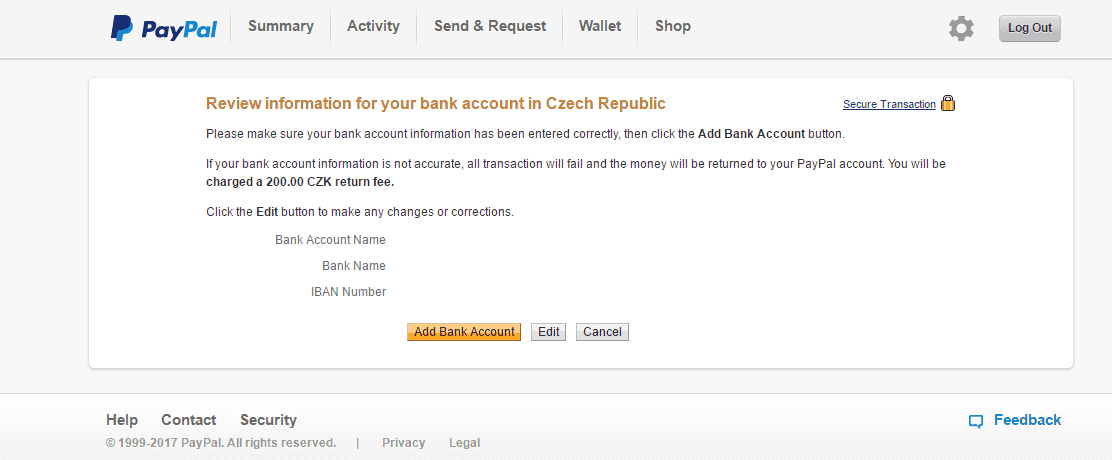Click the Edit button

pos(548,332)
